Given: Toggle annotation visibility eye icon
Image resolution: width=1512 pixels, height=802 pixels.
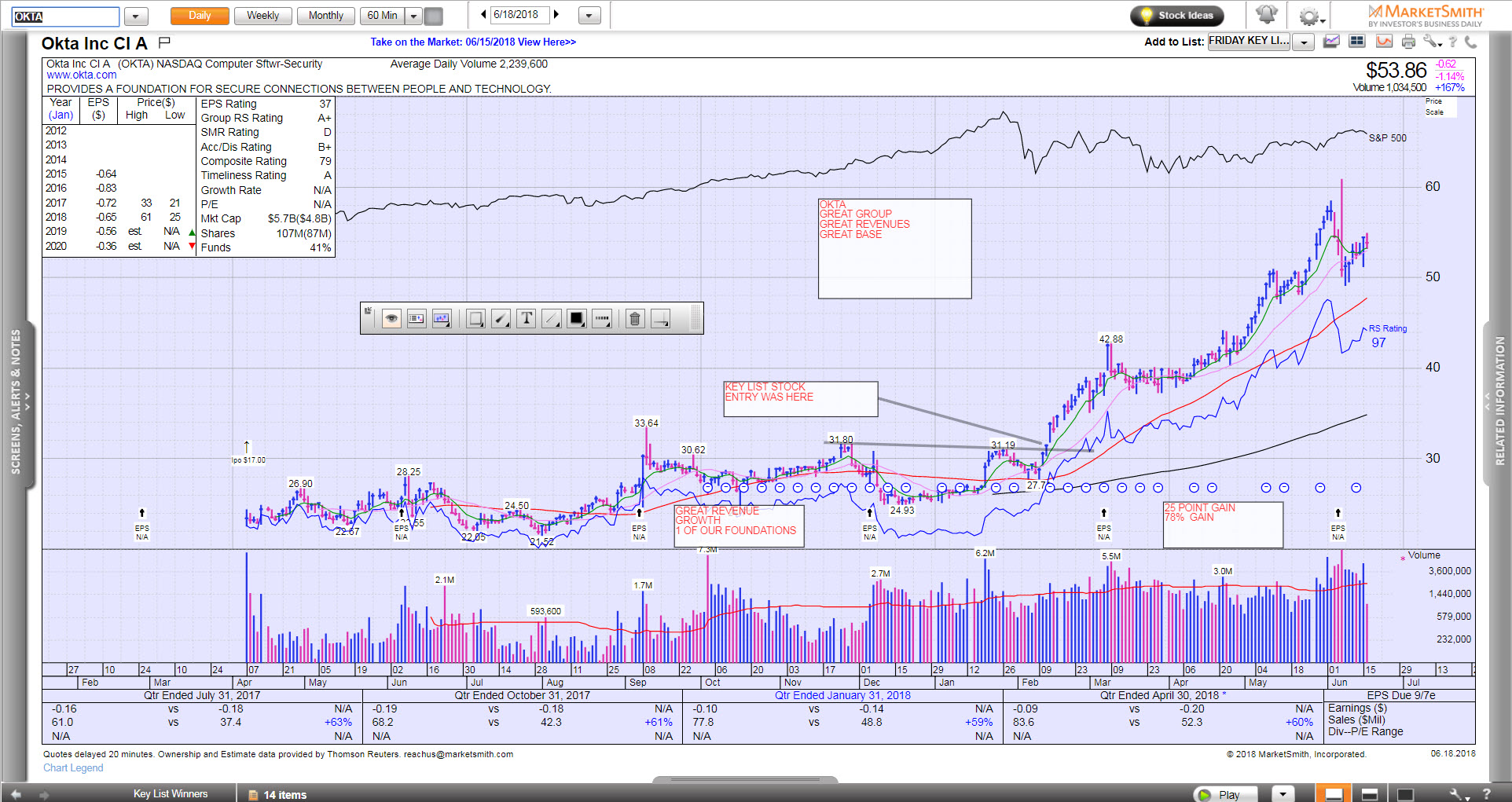Looking at the screenshot, I should (x=391, y=318).
